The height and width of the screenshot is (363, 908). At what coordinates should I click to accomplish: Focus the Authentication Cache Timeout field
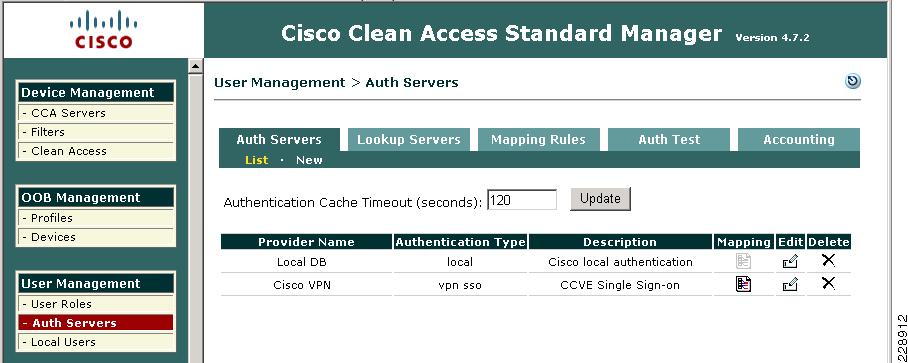[x=522, y=200]
